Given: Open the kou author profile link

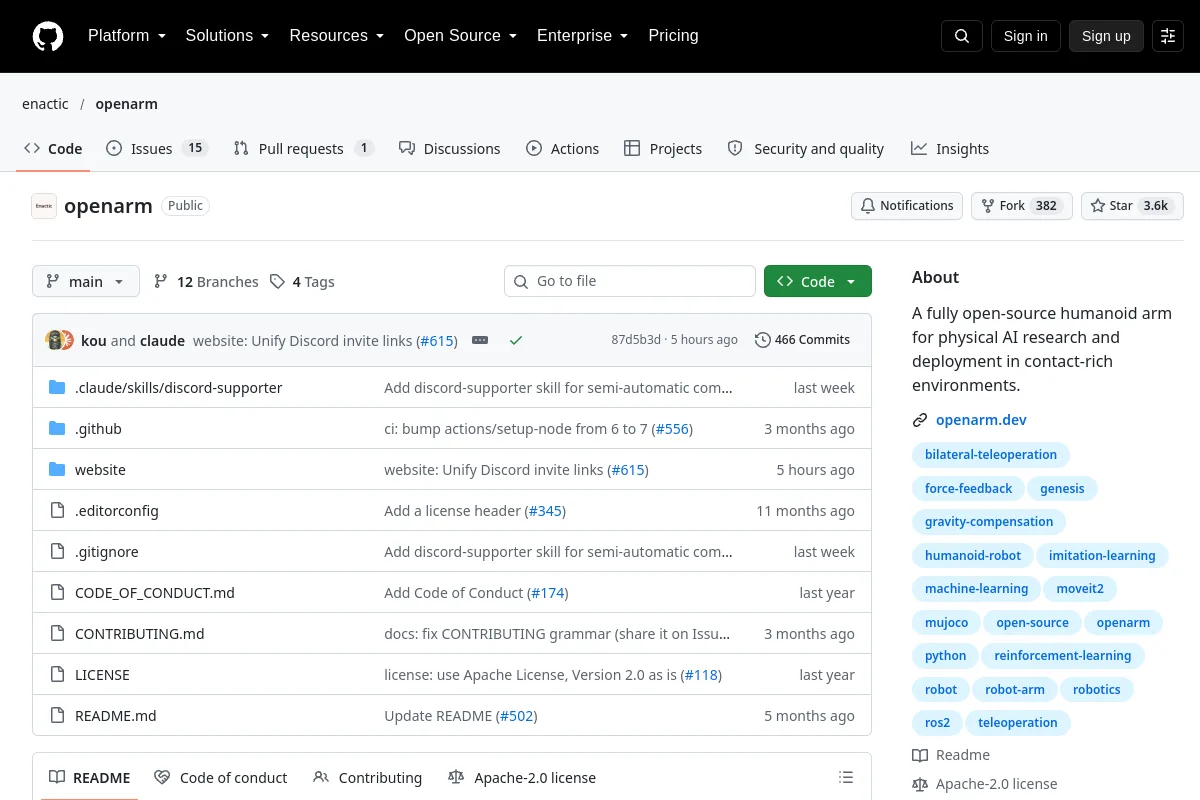Looking at the screenshot, I should click(x=94, y=340).
